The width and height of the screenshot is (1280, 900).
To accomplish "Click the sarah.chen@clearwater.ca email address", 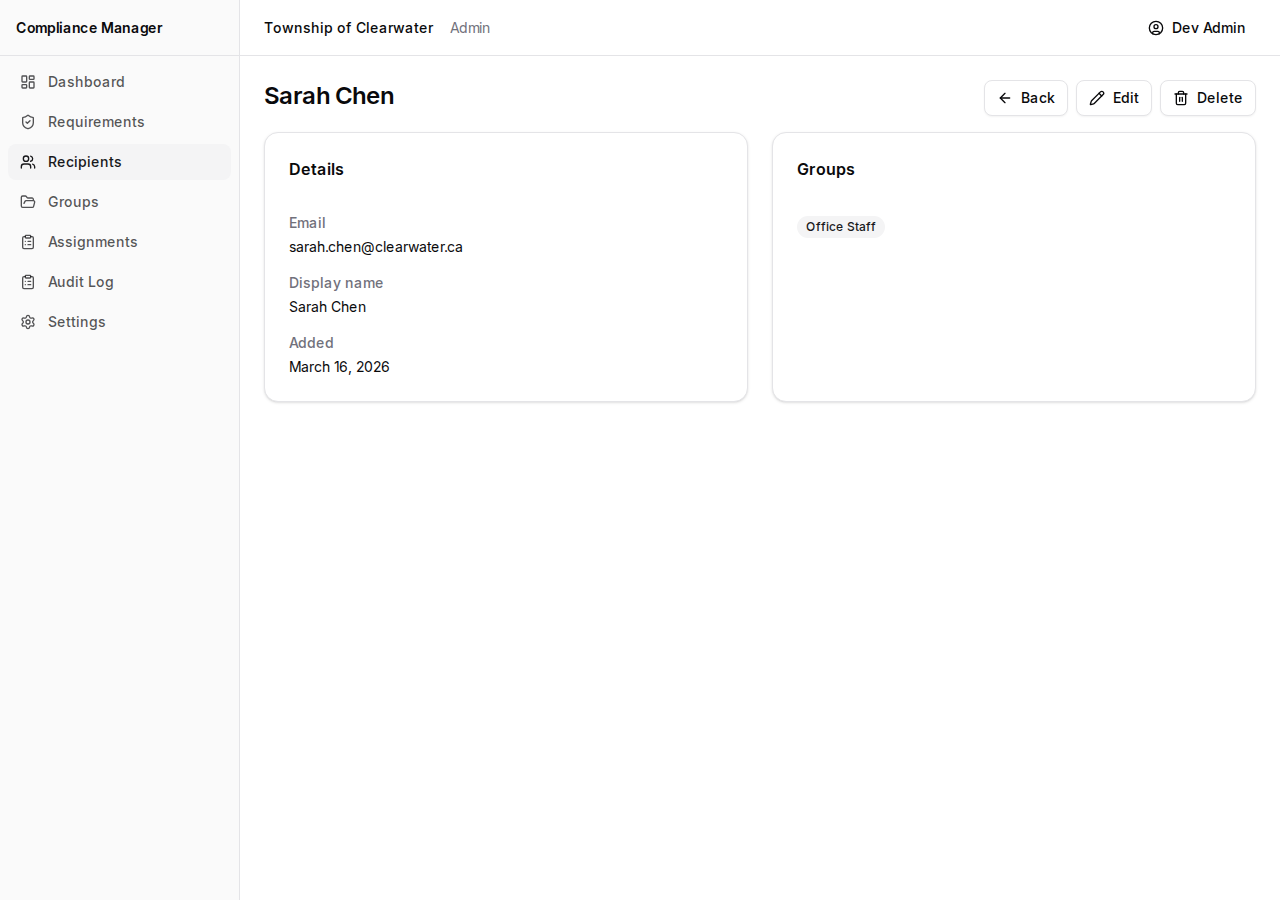I will click(376, 247).
